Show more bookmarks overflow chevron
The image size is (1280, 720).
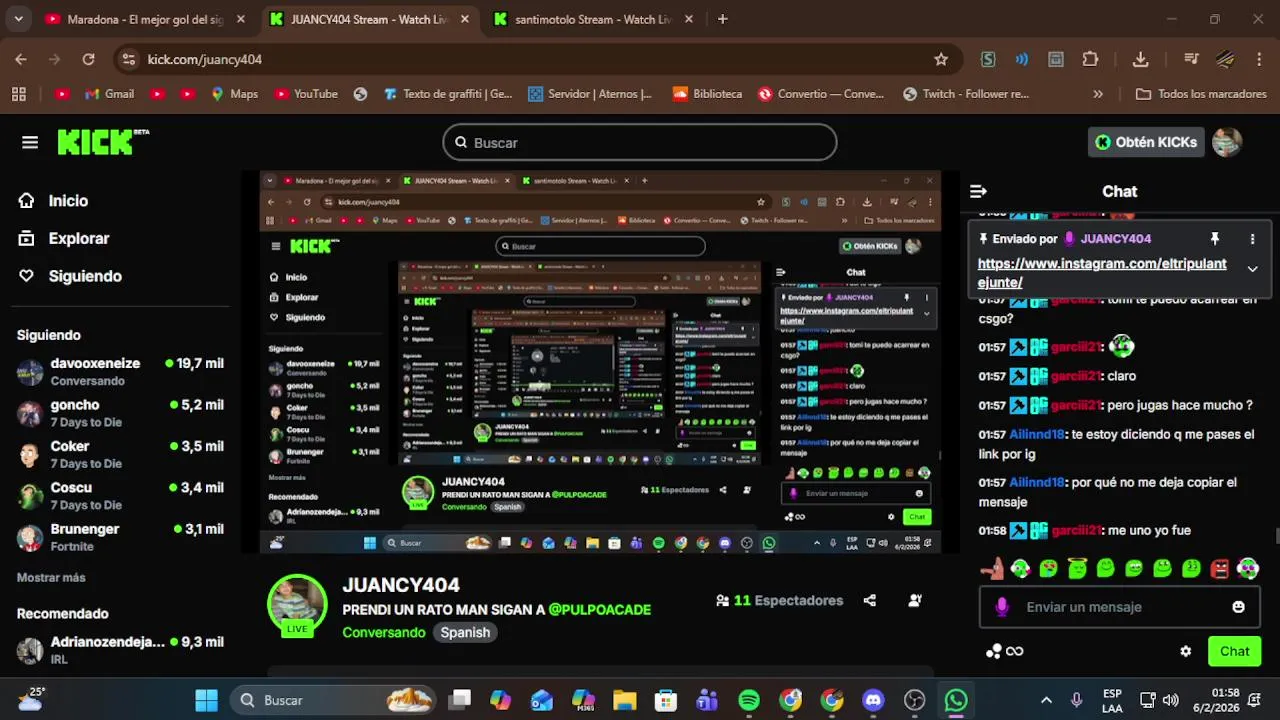point(1098,94)
